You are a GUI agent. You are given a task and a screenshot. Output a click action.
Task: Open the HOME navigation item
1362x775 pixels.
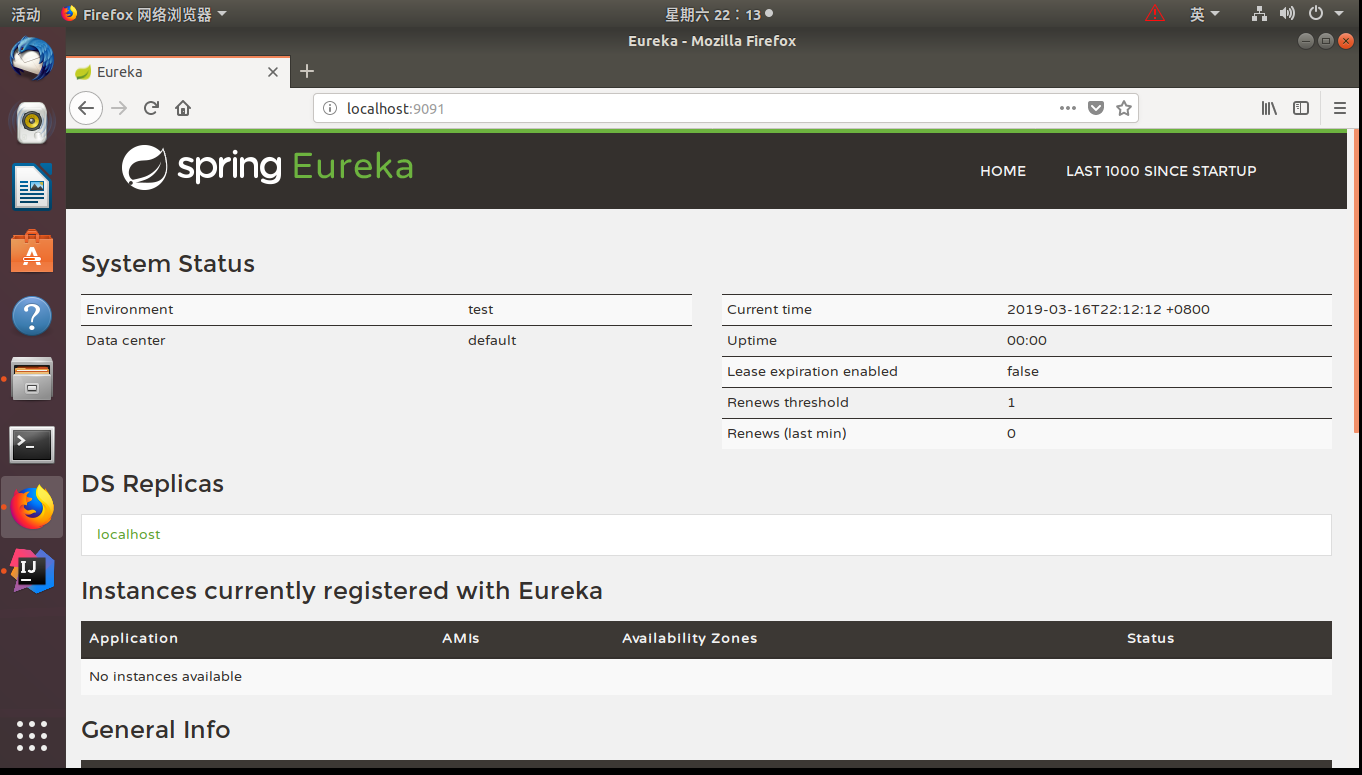point(1003,171)
